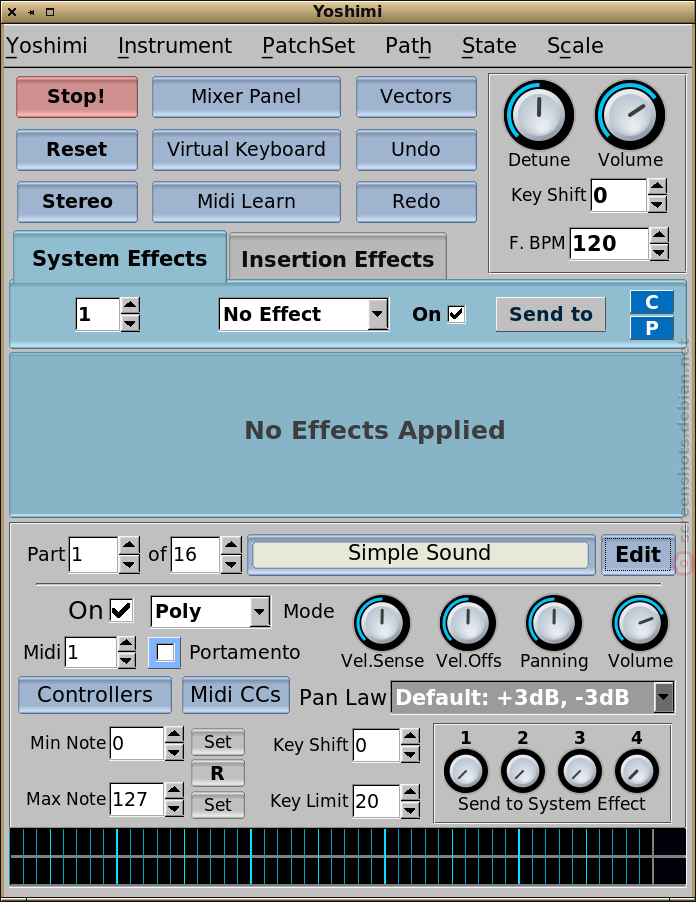Increase master Key Shift with up arrow

657,187
